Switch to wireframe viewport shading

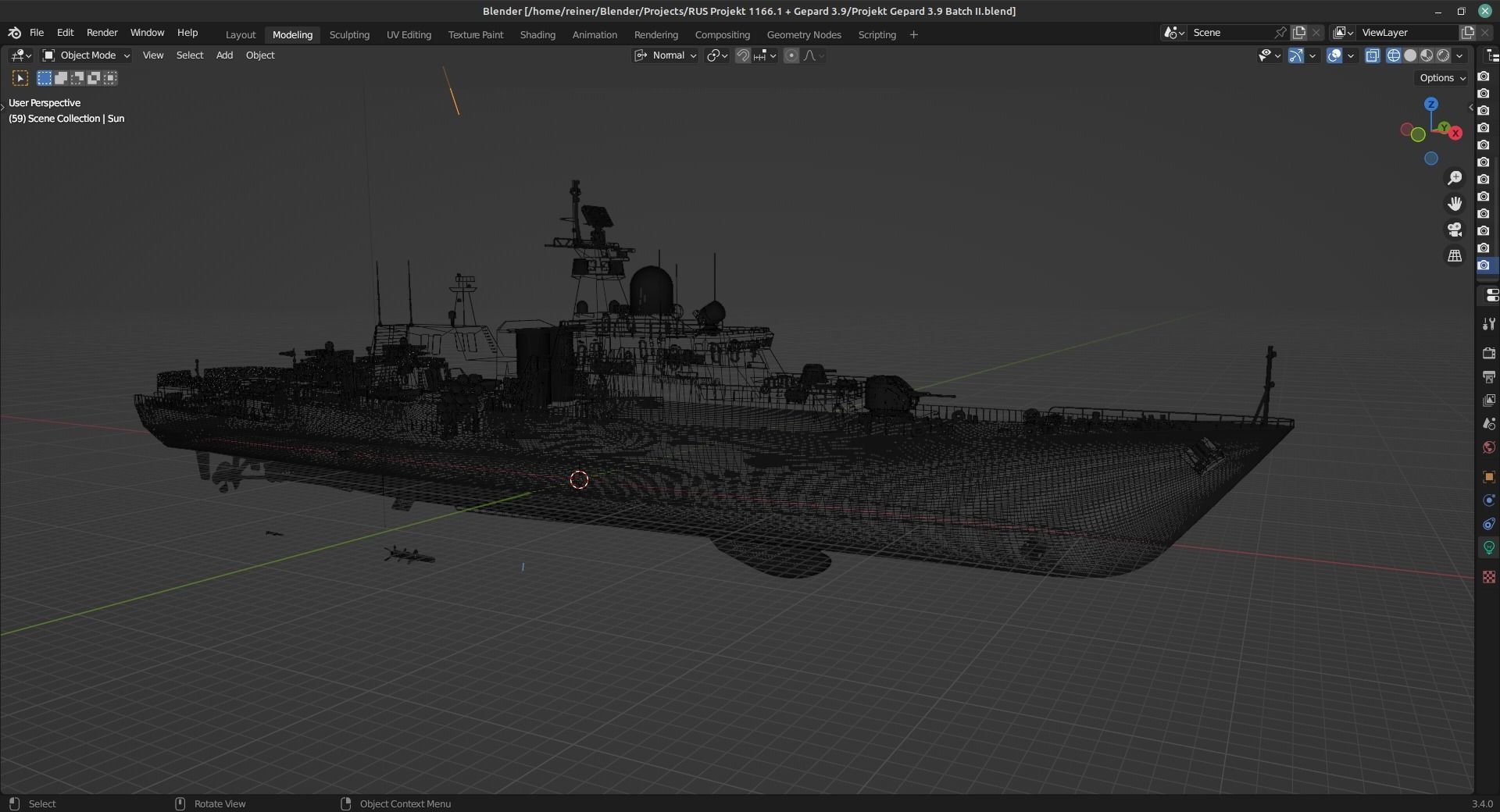pyautogui.click(x=1394, y=55)
